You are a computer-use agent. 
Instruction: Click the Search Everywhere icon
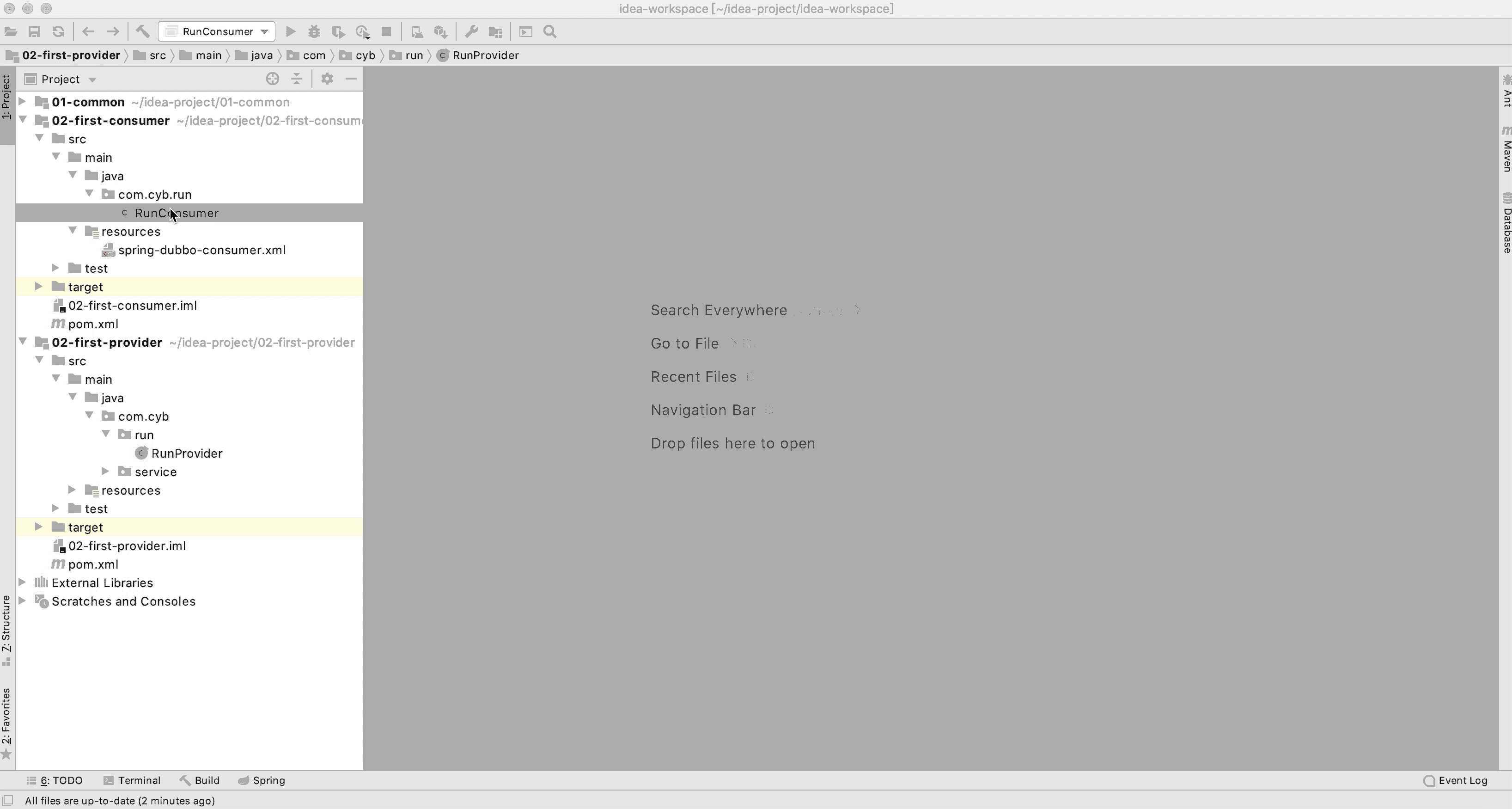pos(550,31)
